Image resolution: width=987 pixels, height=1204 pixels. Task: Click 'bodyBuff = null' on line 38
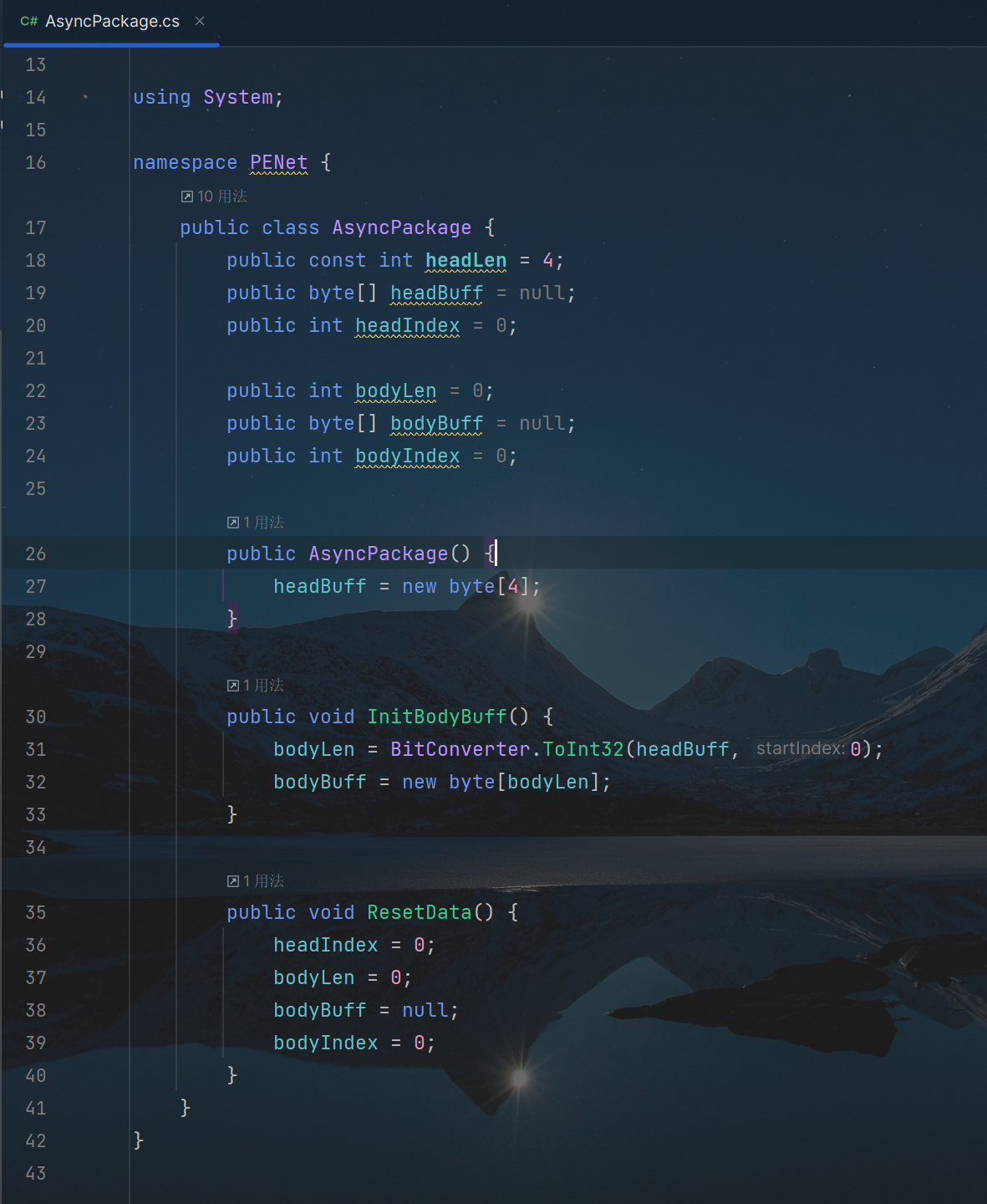(x=361, y=1011)
